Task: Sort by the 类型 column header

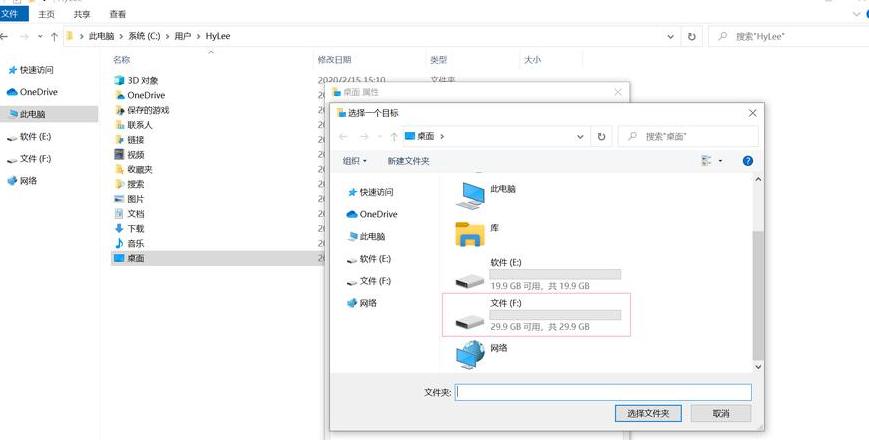Action: [438, 59]
